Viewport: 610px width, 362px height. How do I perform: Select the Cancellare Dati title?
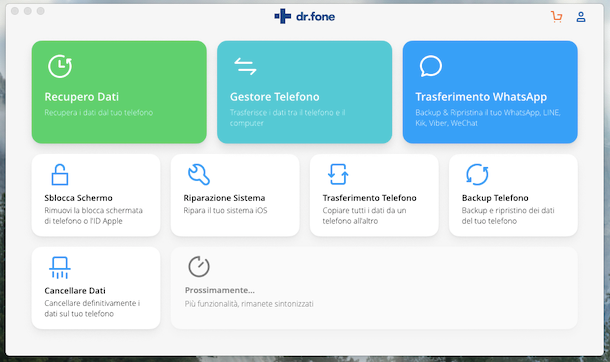75,291
